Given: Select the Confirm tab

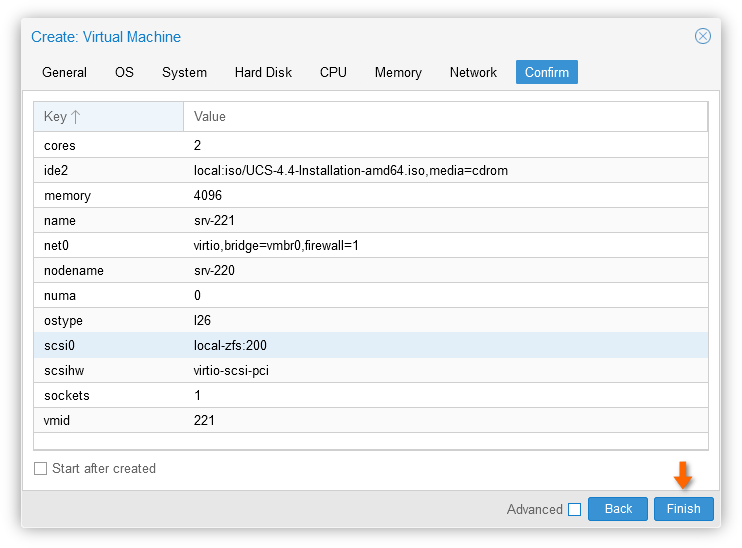Looking at the screenshot, I should [x=547, y=72].
